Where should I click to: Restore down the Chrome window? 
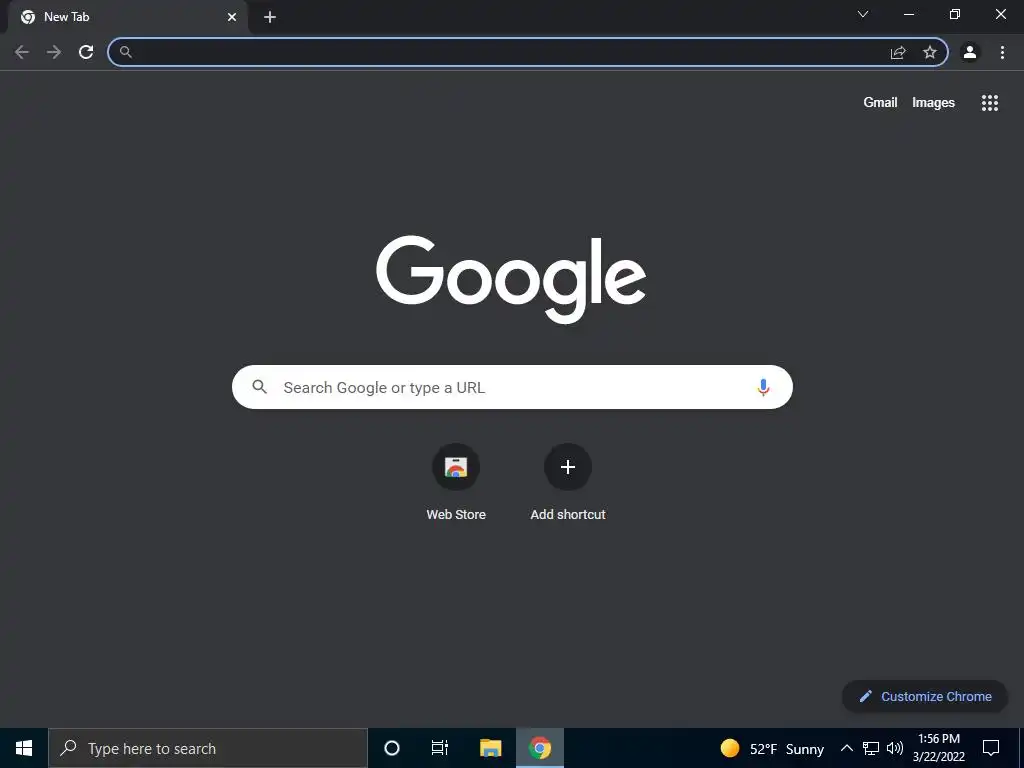[955, 14]
